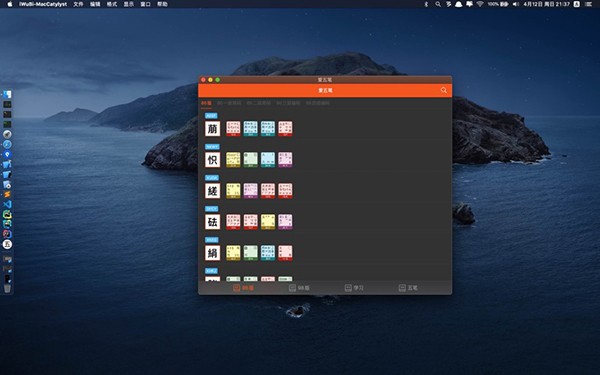Screen dimensions: 600x375
Task: Open the last red key card in 蒯 row
Action: 285,129
